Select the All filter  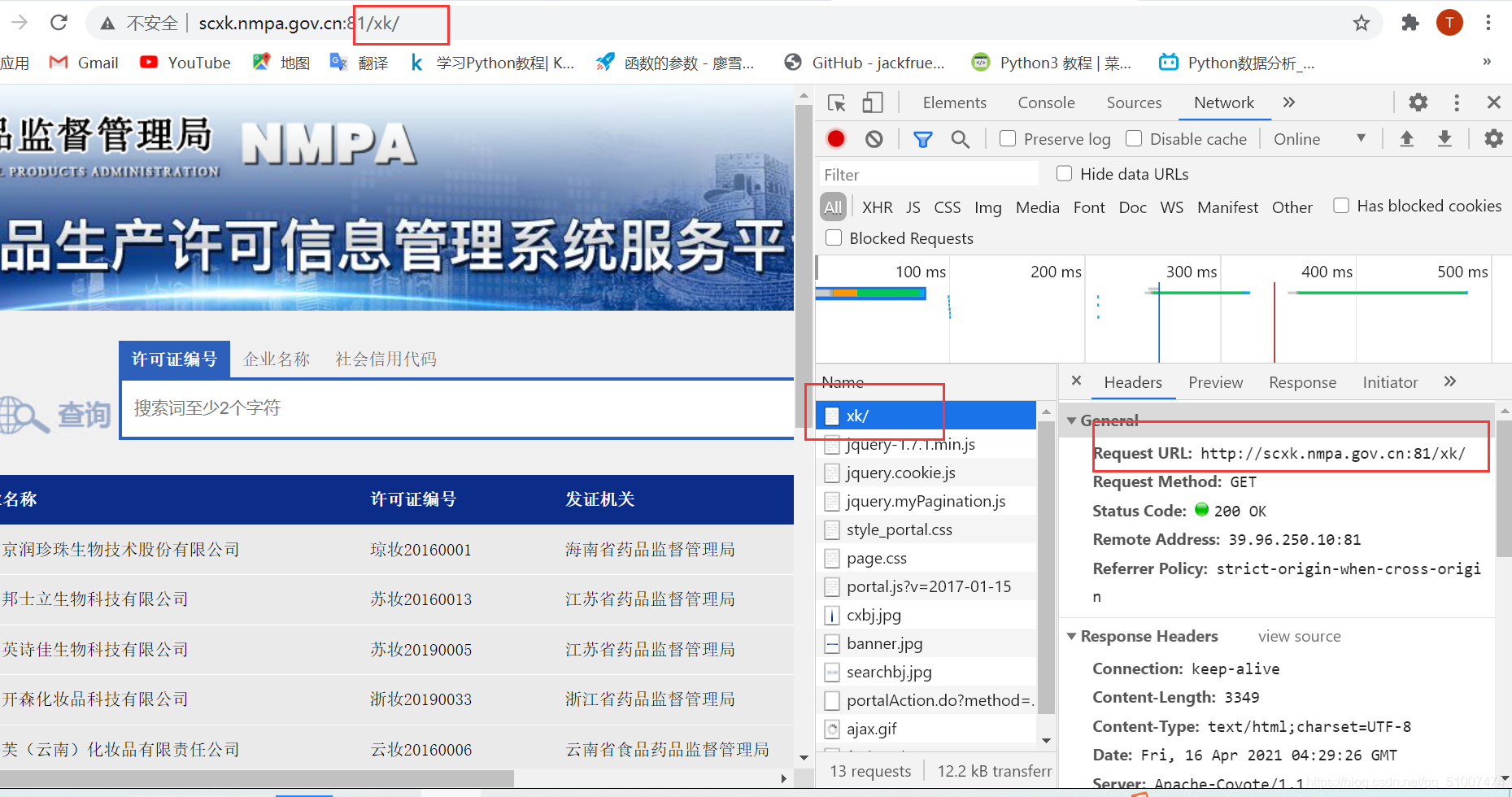pos(833,207)
